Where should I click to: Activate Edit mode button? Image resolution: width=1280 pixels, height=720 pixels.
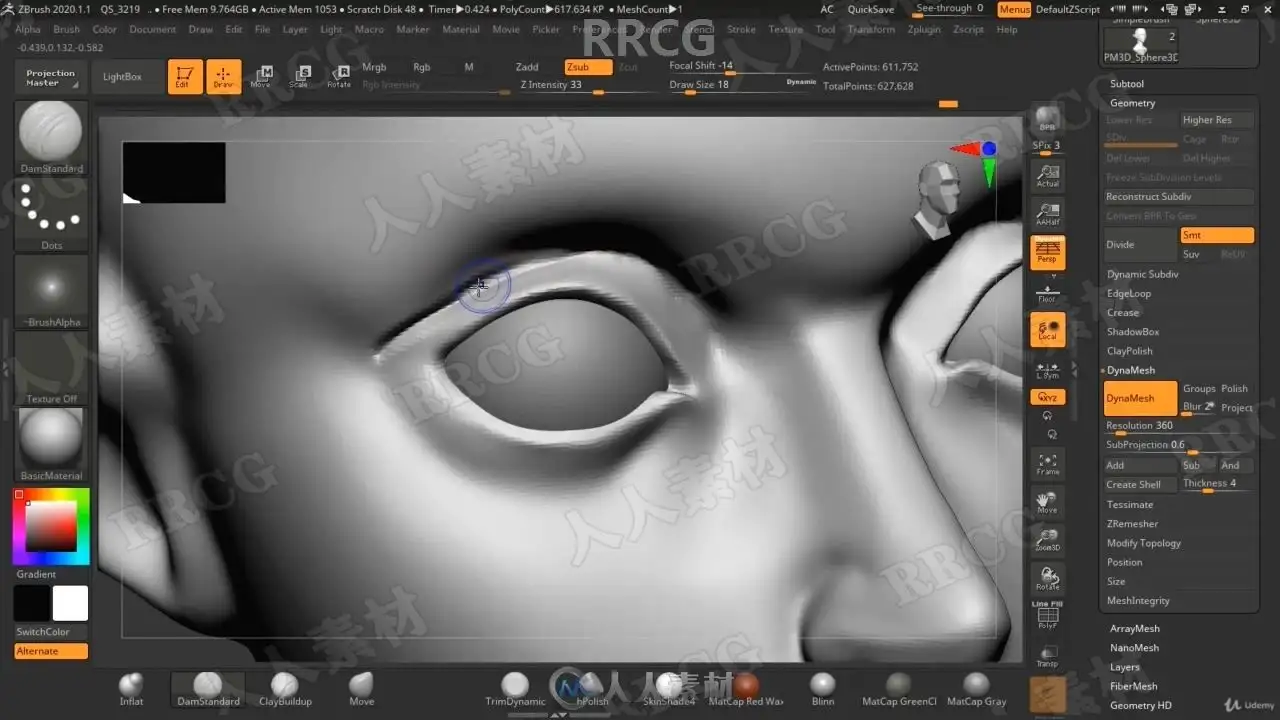click(x=185, y=77)
